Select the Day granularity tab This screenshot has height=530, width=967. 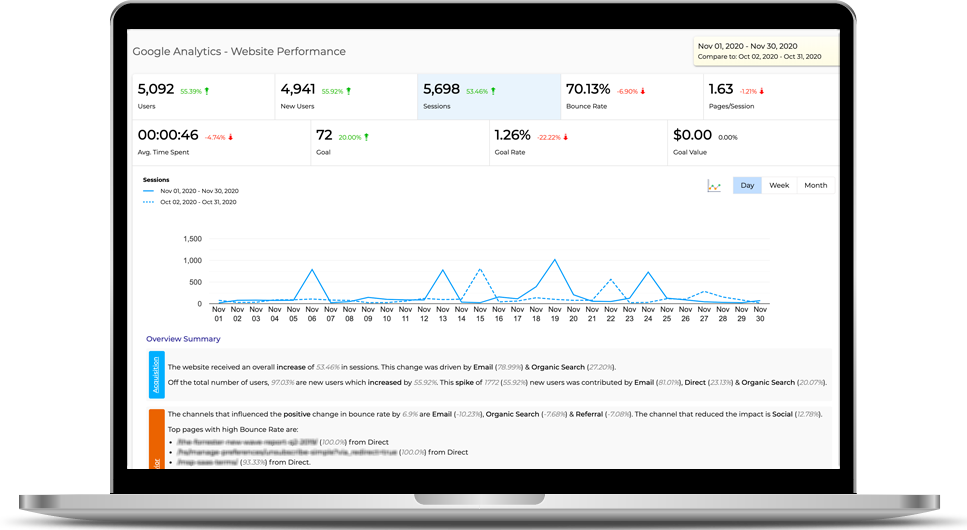click(747, 185)
